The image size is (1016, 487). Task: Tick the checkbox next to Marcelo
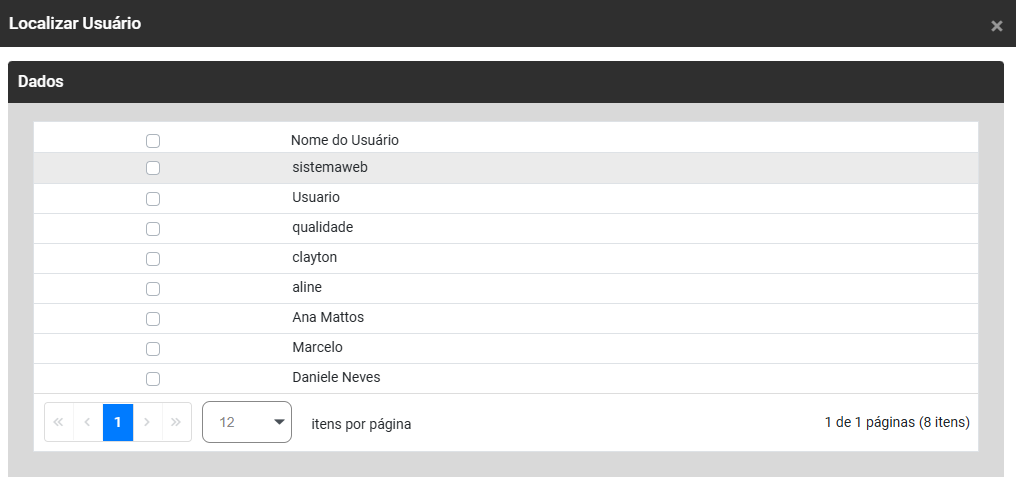(153, 349)
